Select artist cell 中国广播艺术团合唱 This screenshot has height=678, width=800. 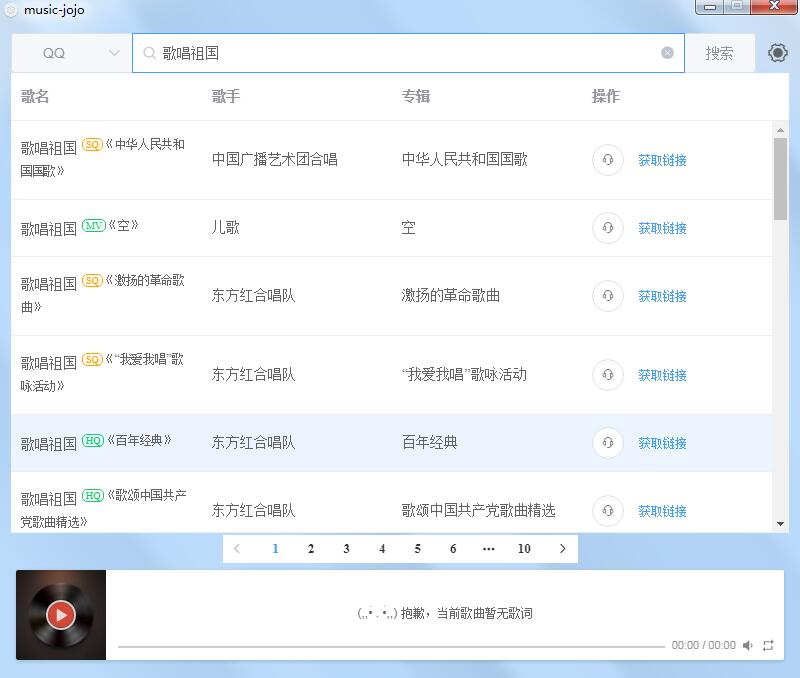274,159
